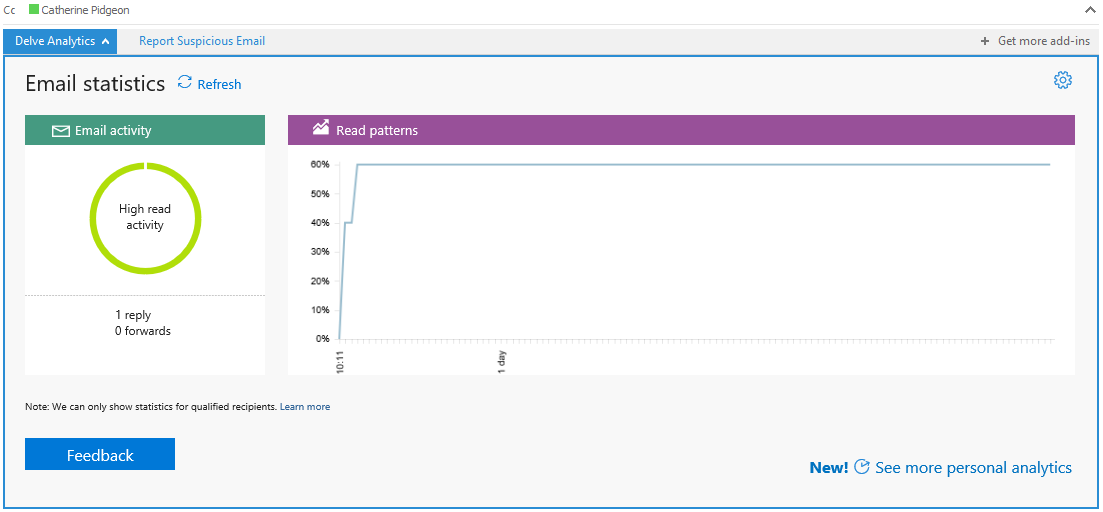This screenshot has height=512, width=1103.
Task: Click the "1 reply" text
Action: 133,315
